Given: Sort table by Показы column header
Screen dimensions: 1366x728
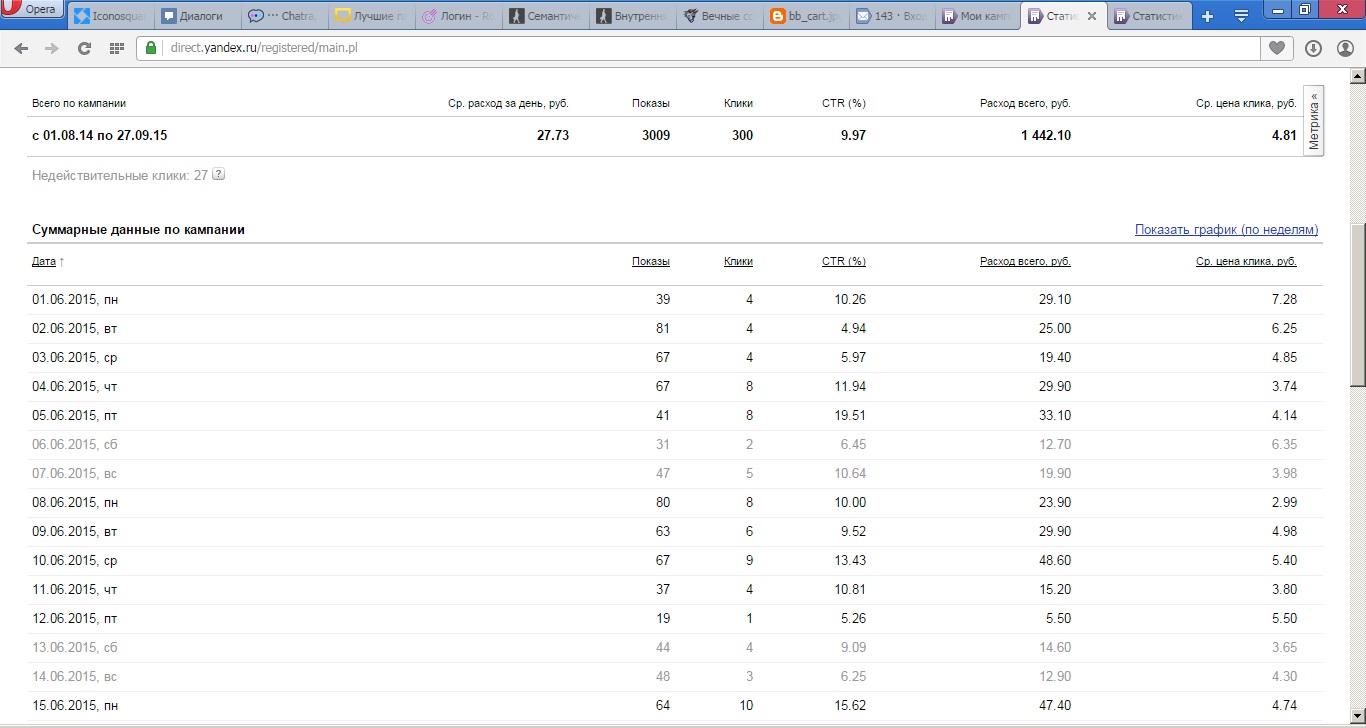Looking at the screenshot, I should 651,262.
